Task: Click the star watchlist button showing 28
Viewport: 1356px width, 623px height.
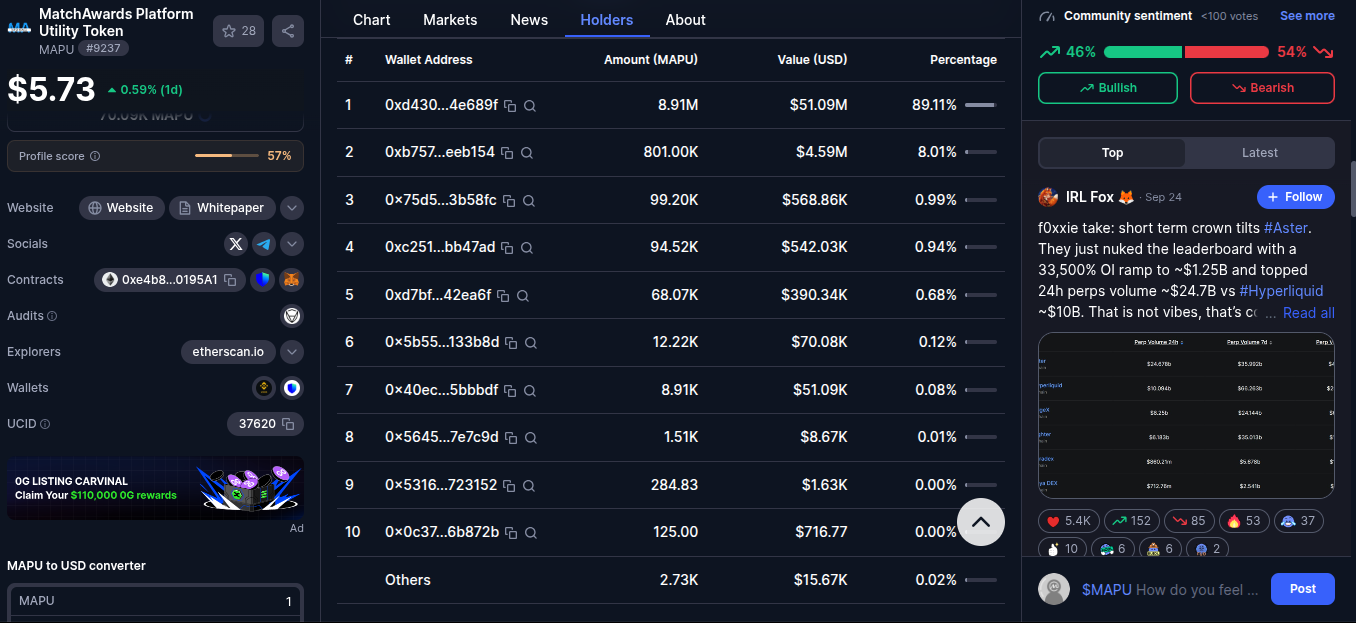Action: (x=238, y=31)
